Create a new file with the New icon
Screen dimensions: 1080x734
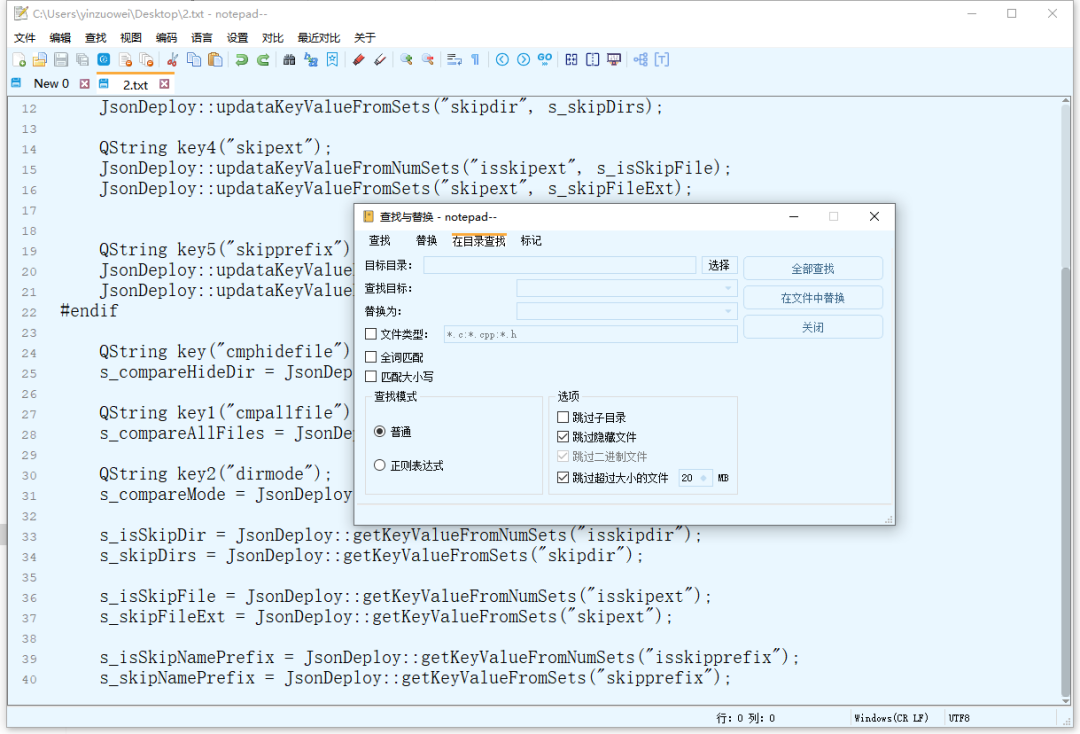(18, 60)
